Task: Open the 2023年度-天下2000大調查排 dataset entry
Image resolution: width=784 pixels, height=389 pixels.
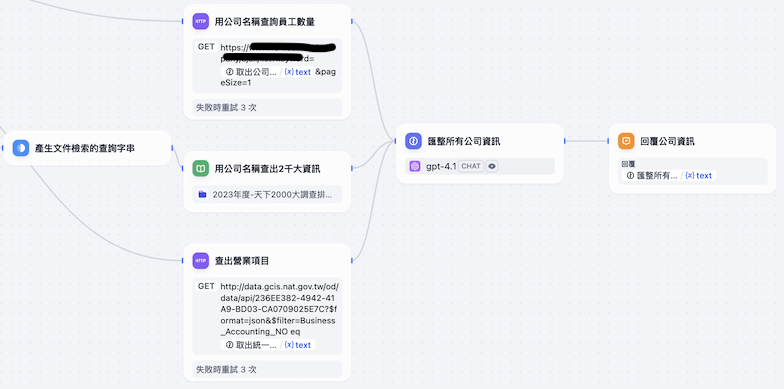Action: click(x=268, y=194)
